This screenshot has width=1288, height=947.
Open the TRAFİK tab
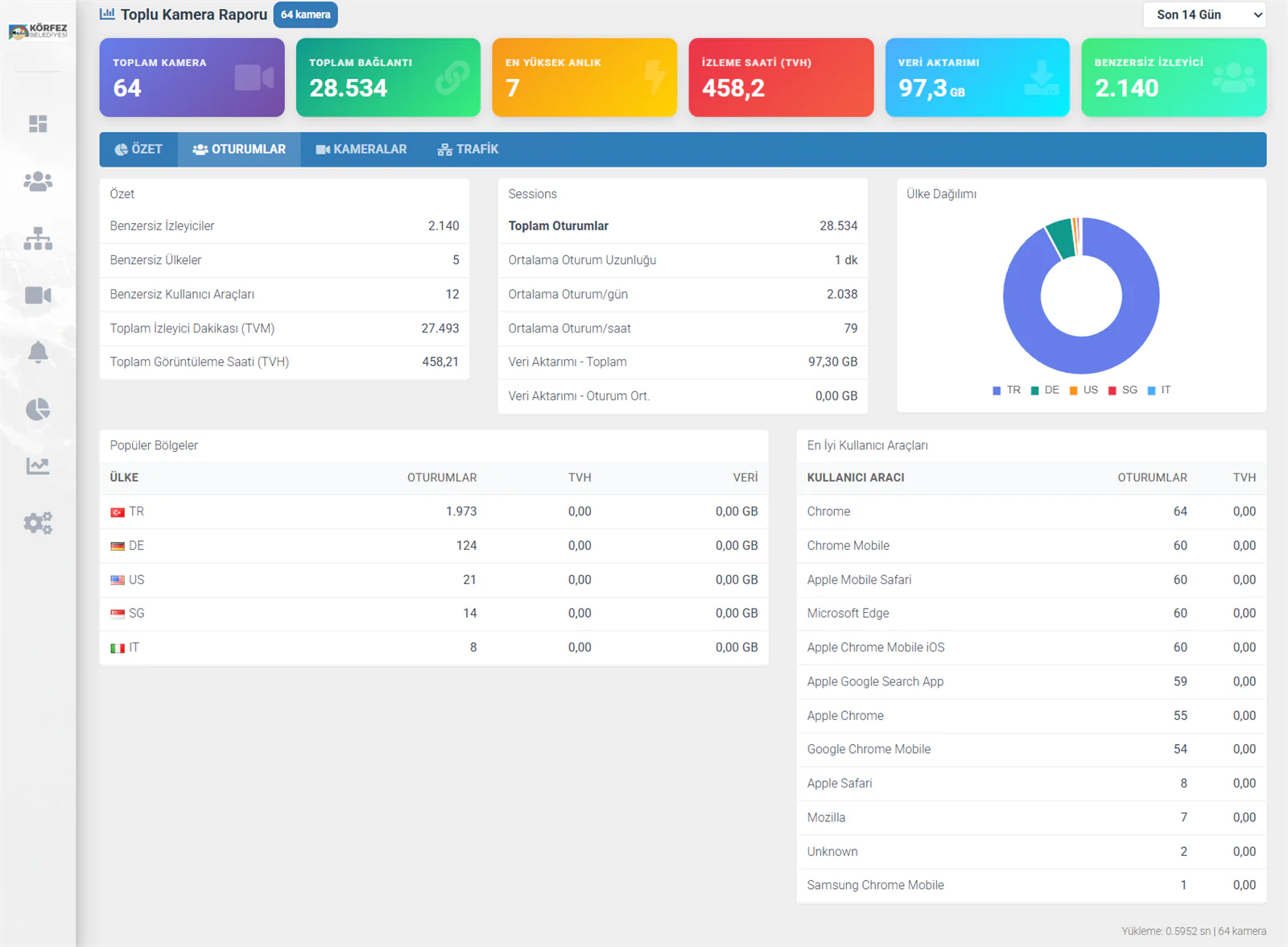pyautogui.click(x=468, y=150)
